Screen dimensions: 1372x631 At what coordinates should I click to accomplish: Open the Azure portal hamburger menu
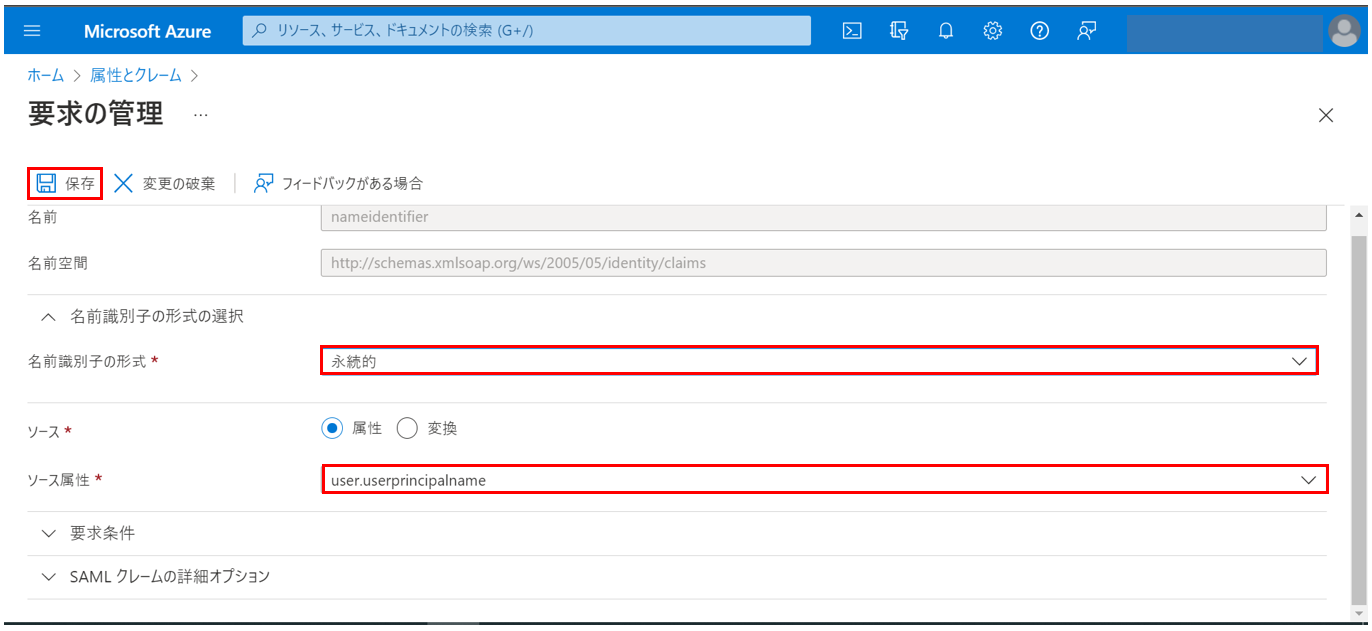(32, 31)
